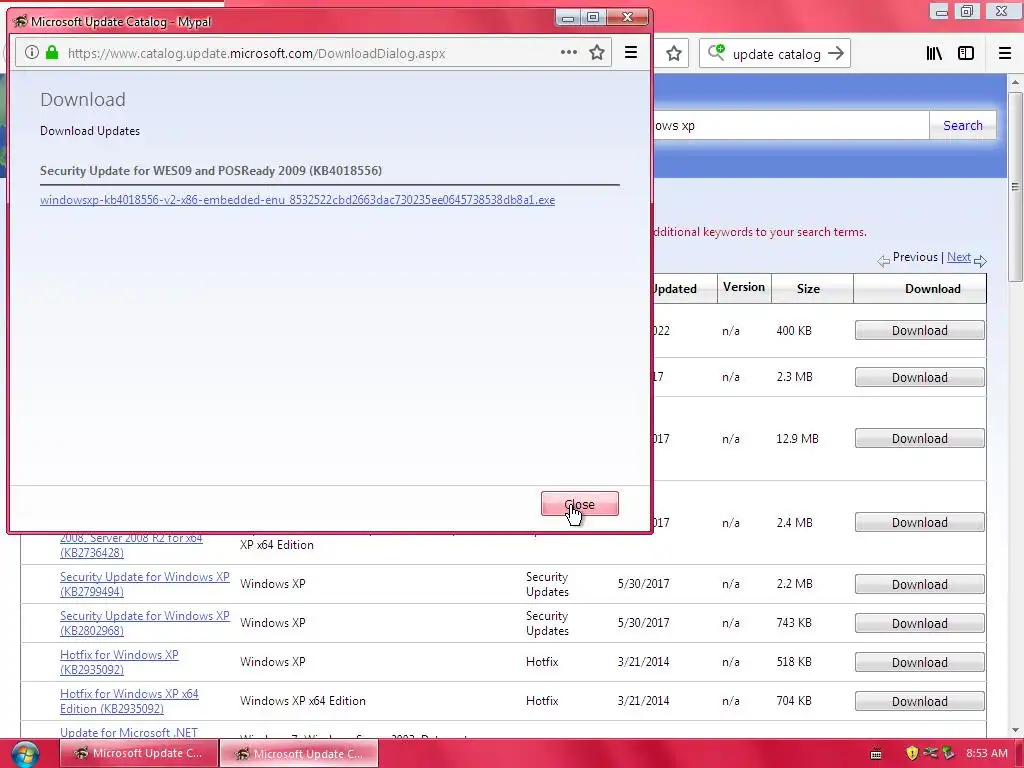Viewport: 1024px width, 768px height.
Task: Click the Windows Start orb
Action: coord(25,754)
